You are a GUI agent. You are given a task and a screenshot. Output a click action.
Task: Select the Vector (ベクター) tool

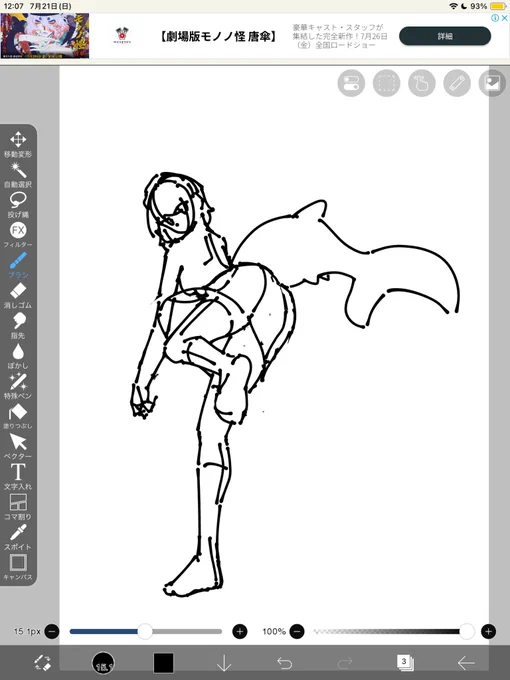18,446
